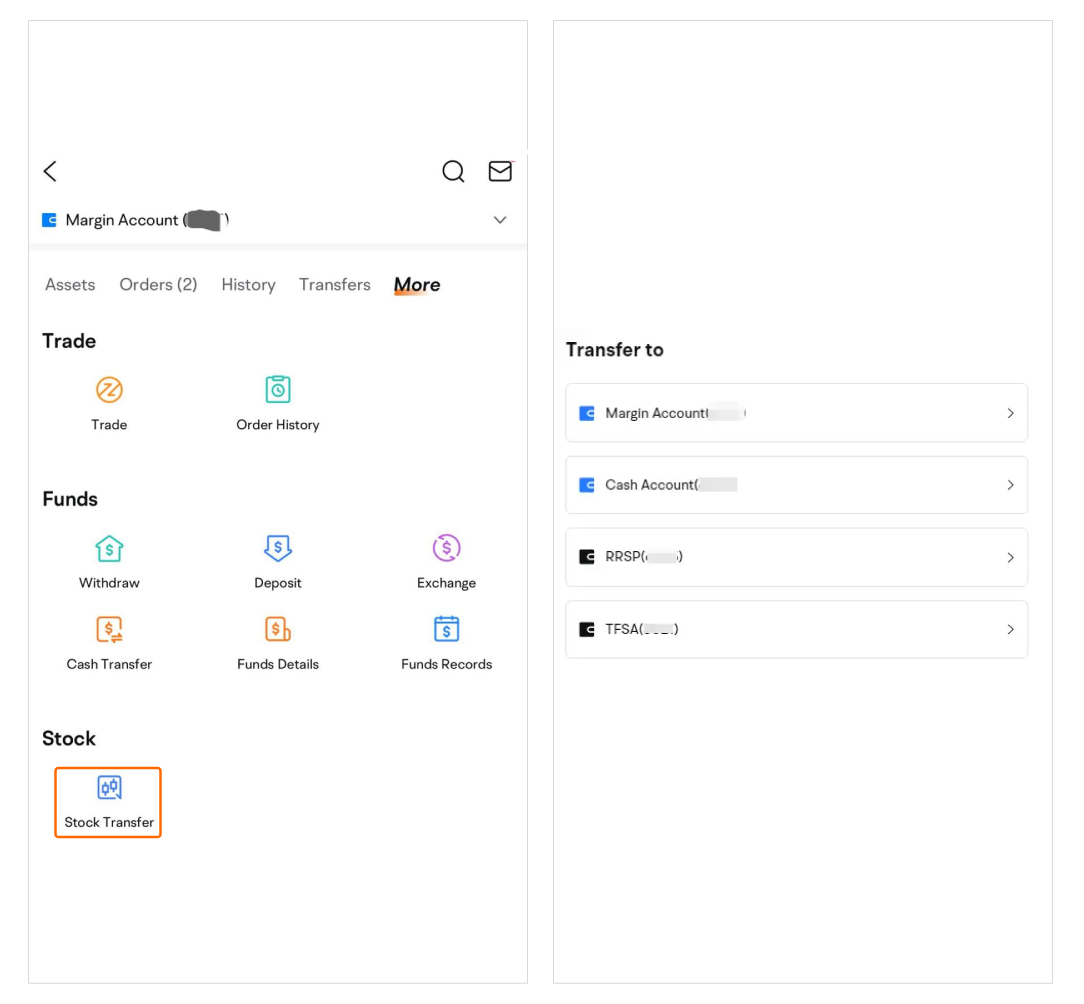Open the History tab
Image resolution: width=1084 pixels, height=1004 pixels.
[248, 285]
